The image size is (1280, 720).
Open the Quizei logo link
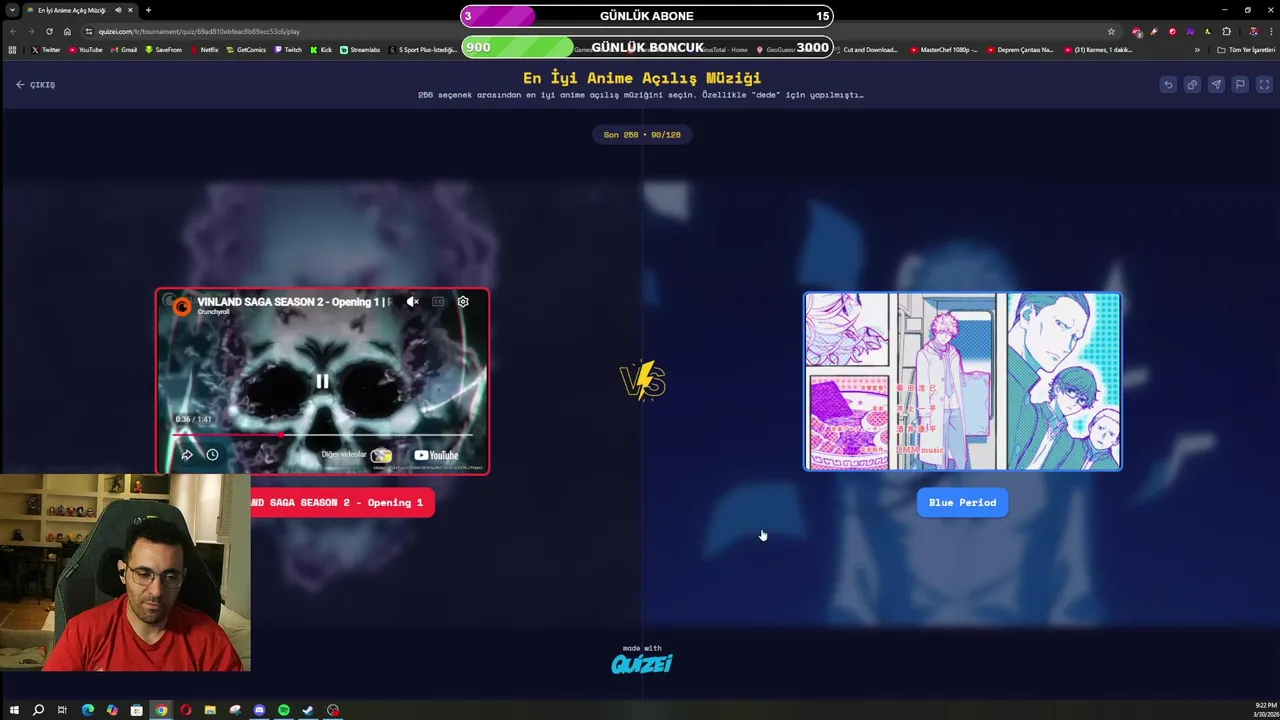click(642, 663)
